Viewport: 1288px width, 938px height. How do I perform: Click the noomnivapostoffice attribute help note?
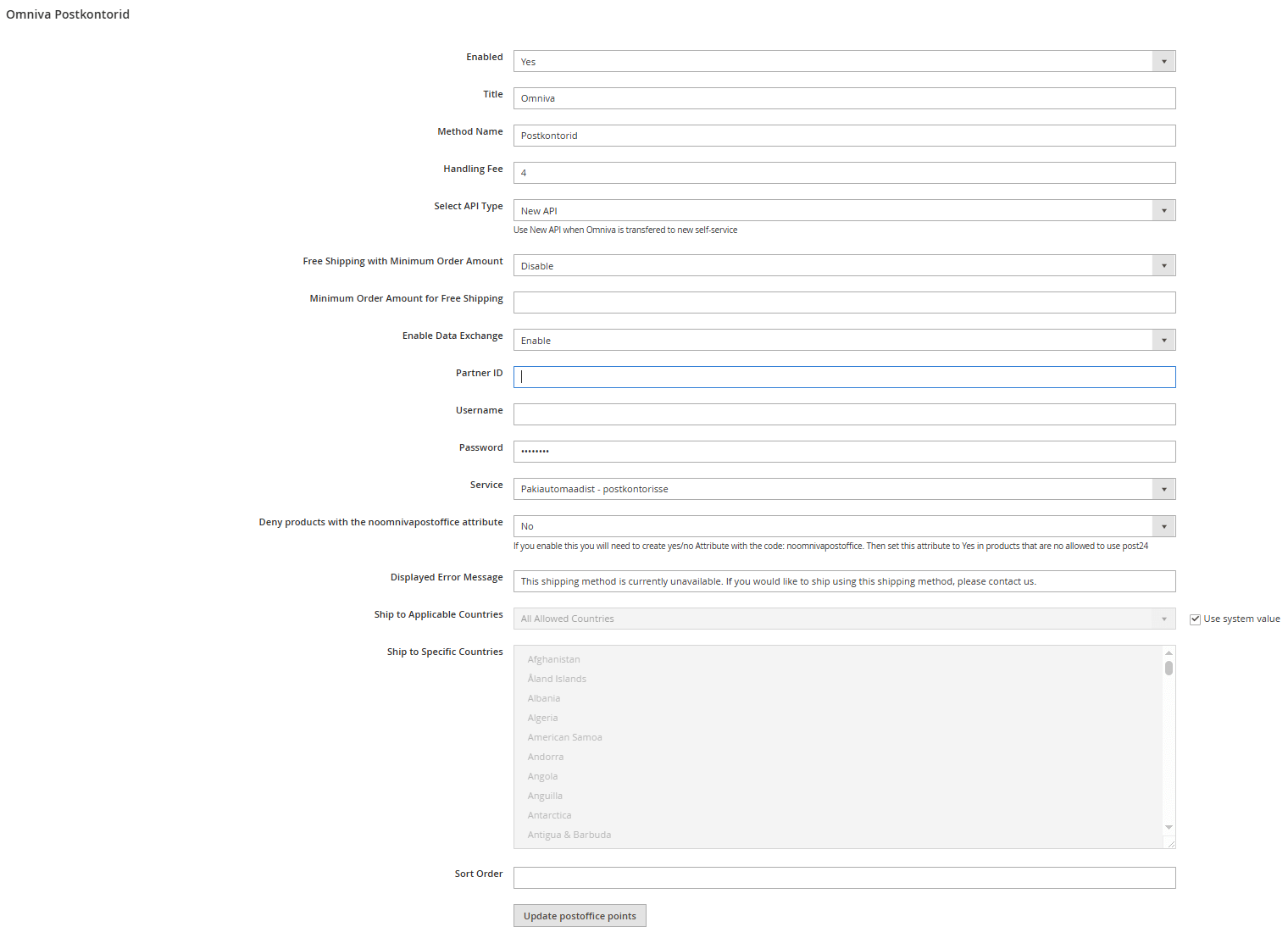click(x=830, y=546)
